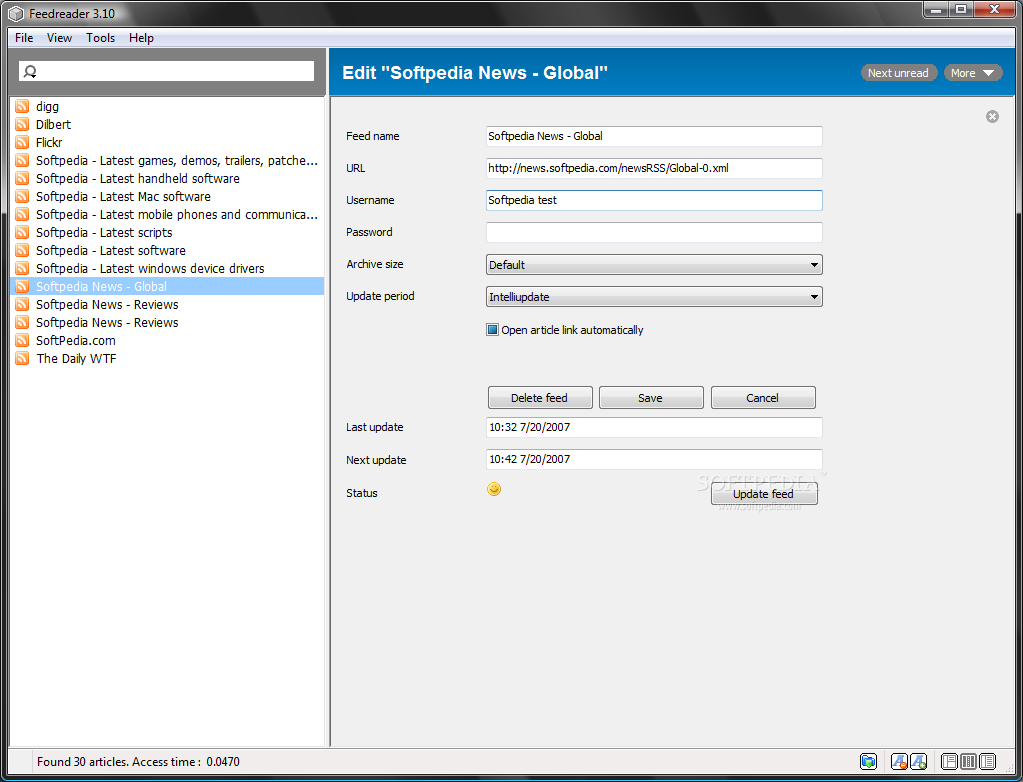The image size is (1023, 782).
Task: Click the RSS icon next to digg
Action: click(22, 106)
